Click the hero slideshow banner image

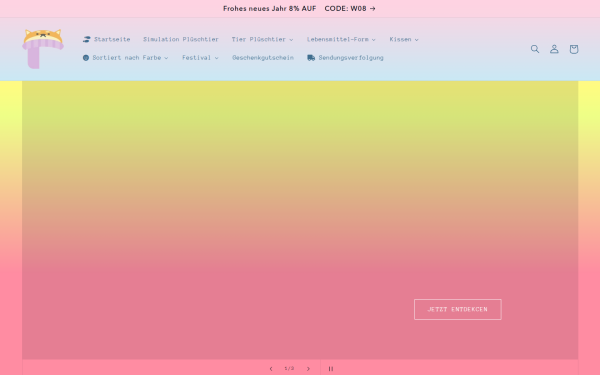(300, 220)
